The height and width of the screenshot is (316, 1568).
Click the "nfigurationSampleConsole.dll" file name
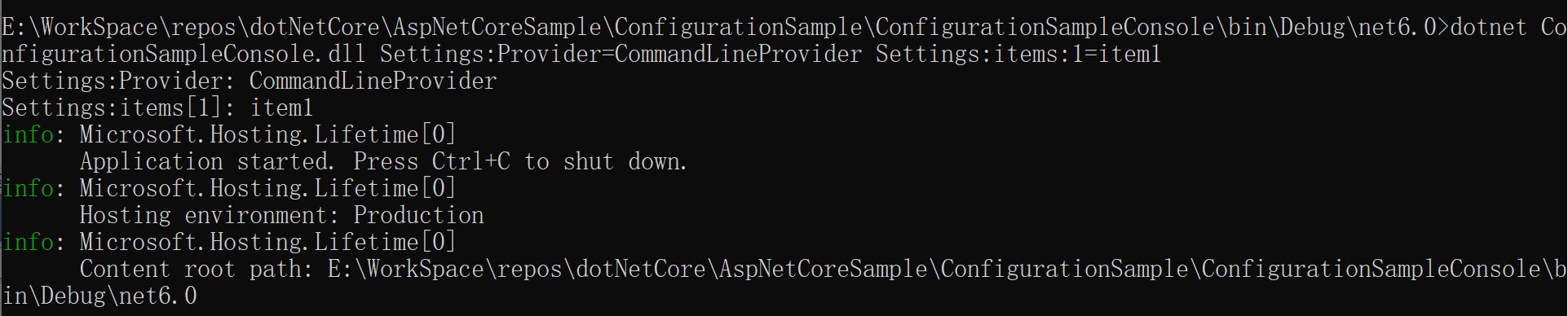[x=183, y=54]
